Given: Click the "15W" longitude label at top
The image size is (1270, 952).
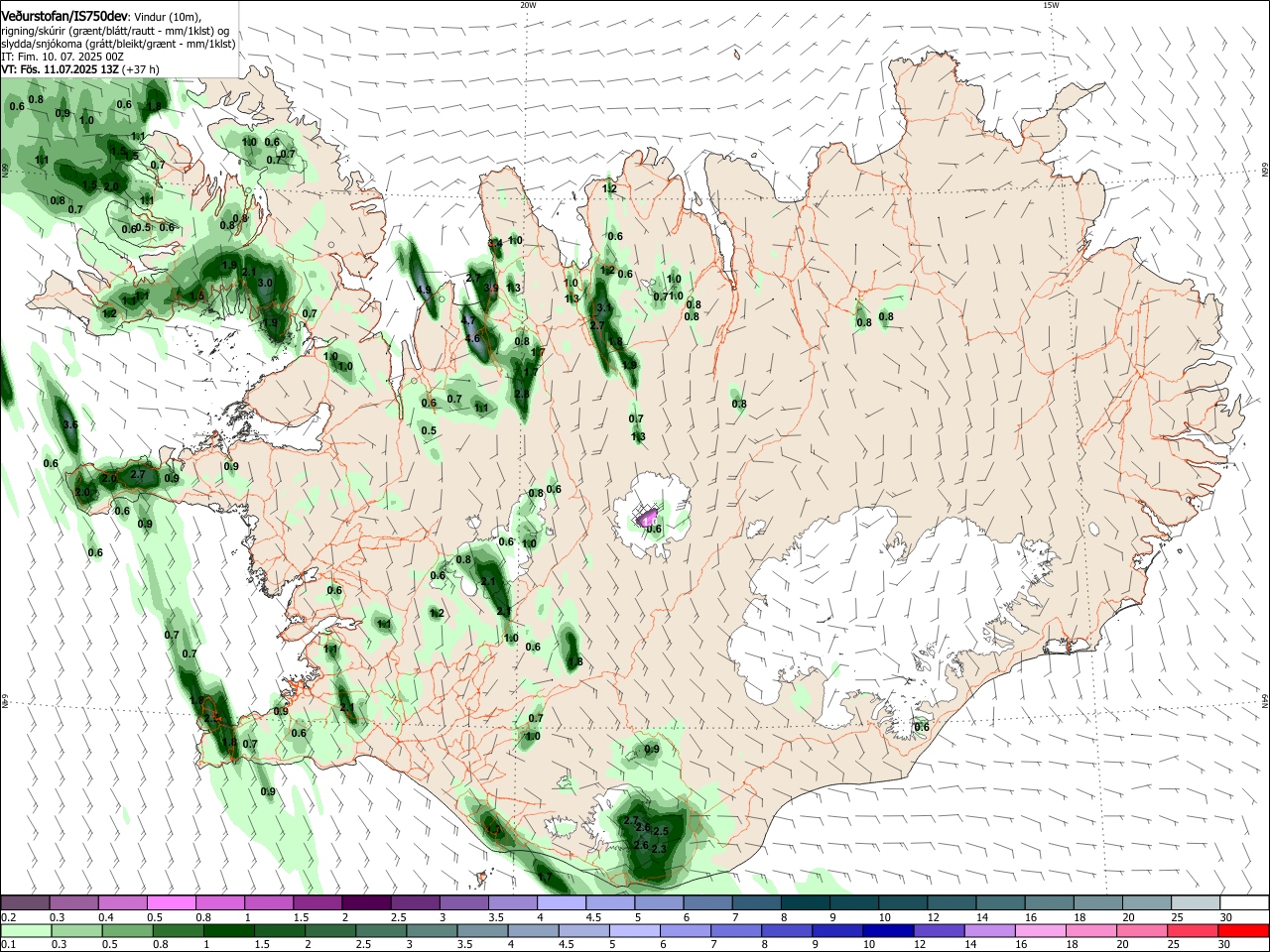Looking at the screenshot, I should [x=1051, y=5].
